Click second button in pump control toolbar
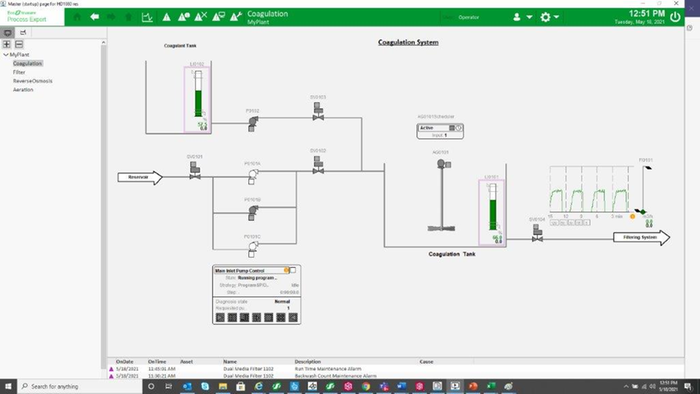Screen dimensions: 700x394 [x=232, y=317]
